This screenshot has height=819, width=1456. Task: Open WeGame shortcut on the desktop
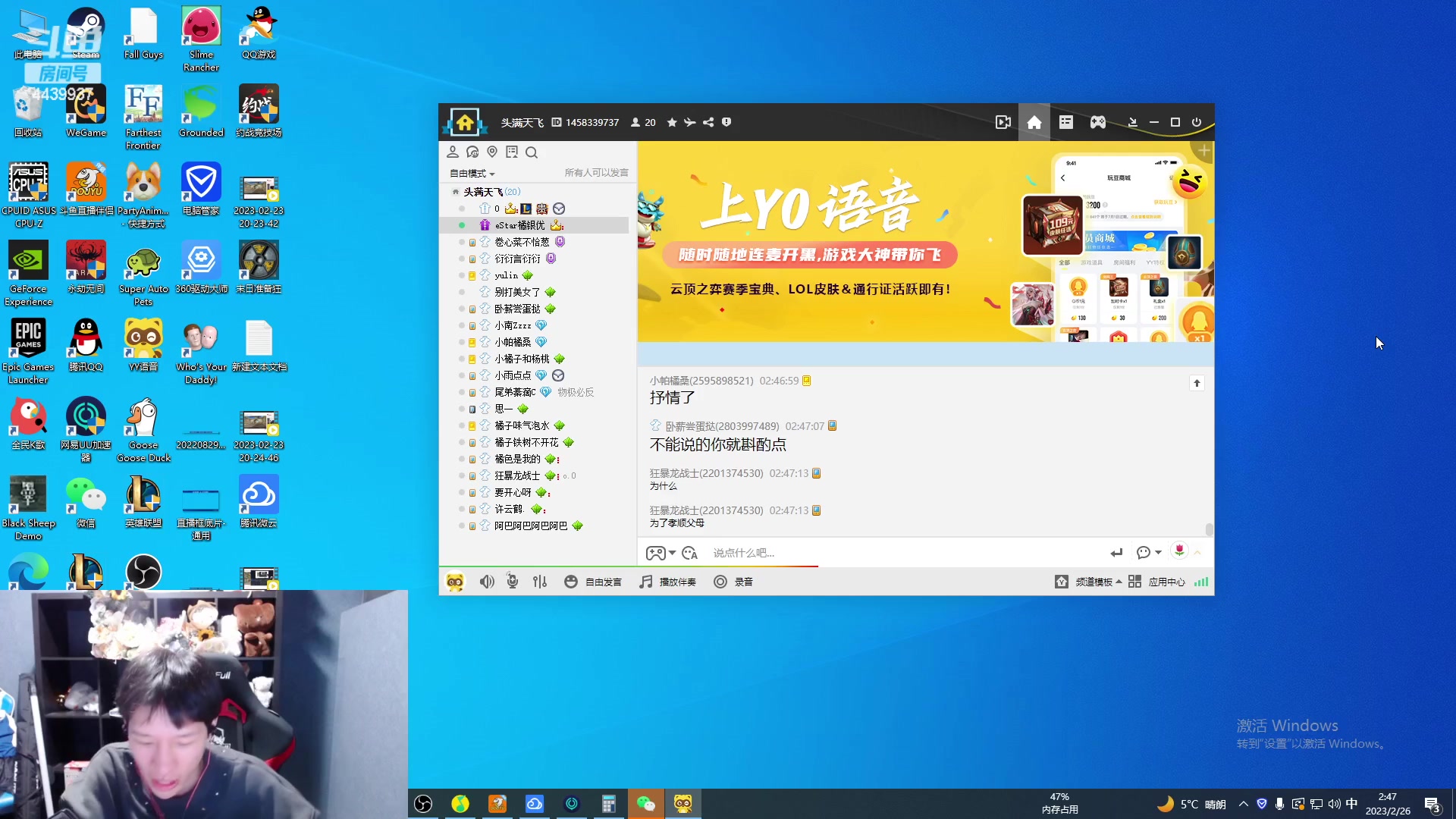pos(86,111)
